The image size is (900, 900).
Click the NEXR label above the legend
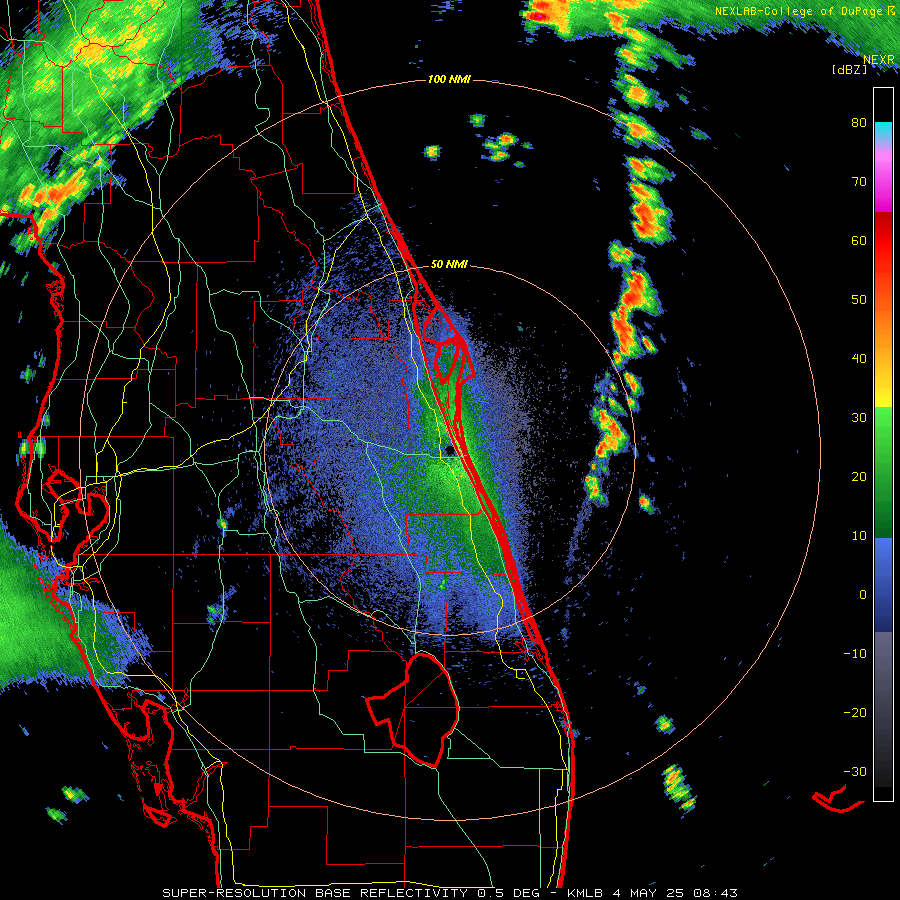click(878, 59)
